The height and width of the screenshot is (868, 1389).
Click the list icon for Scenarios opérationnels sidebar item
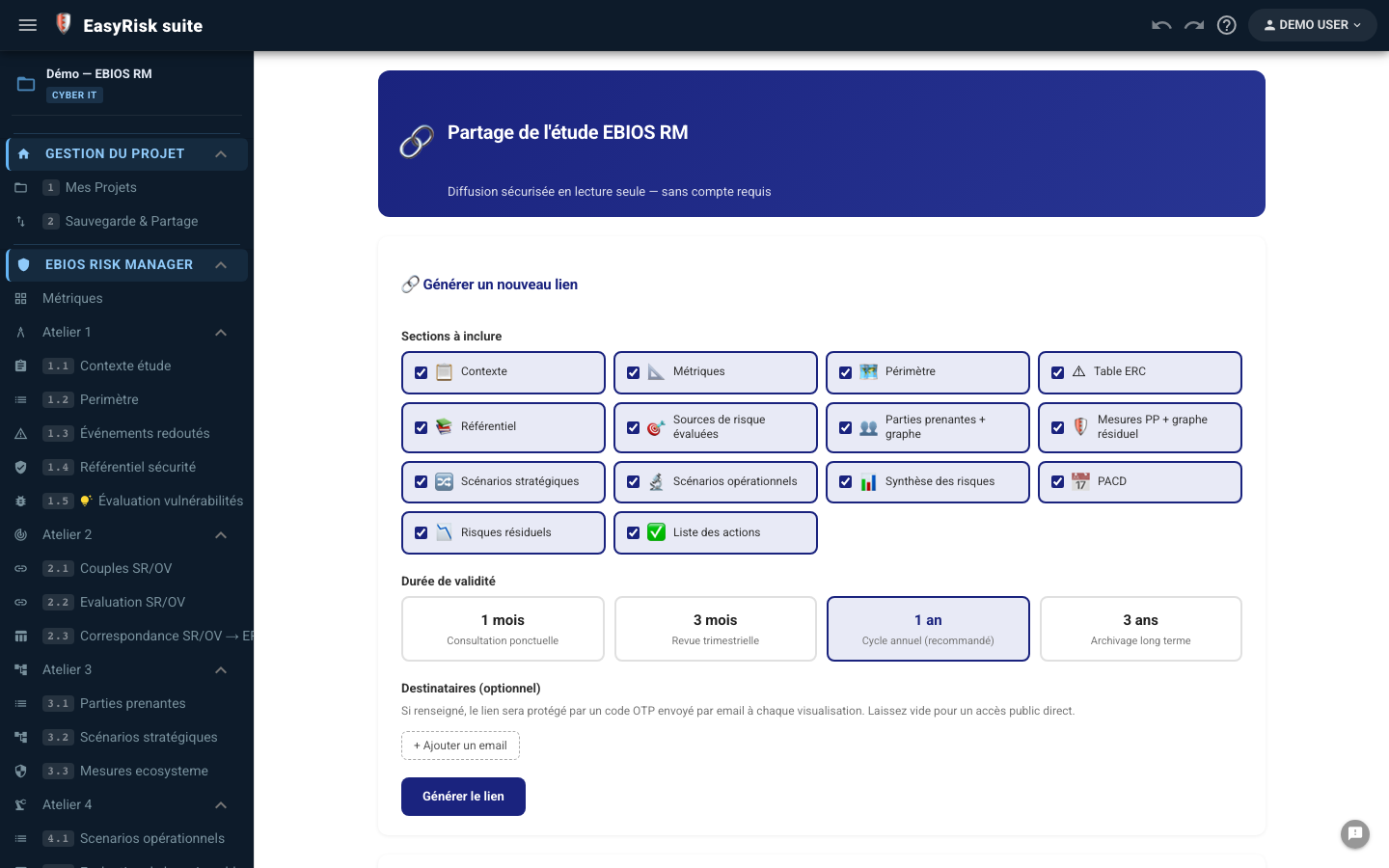[20, 839]
